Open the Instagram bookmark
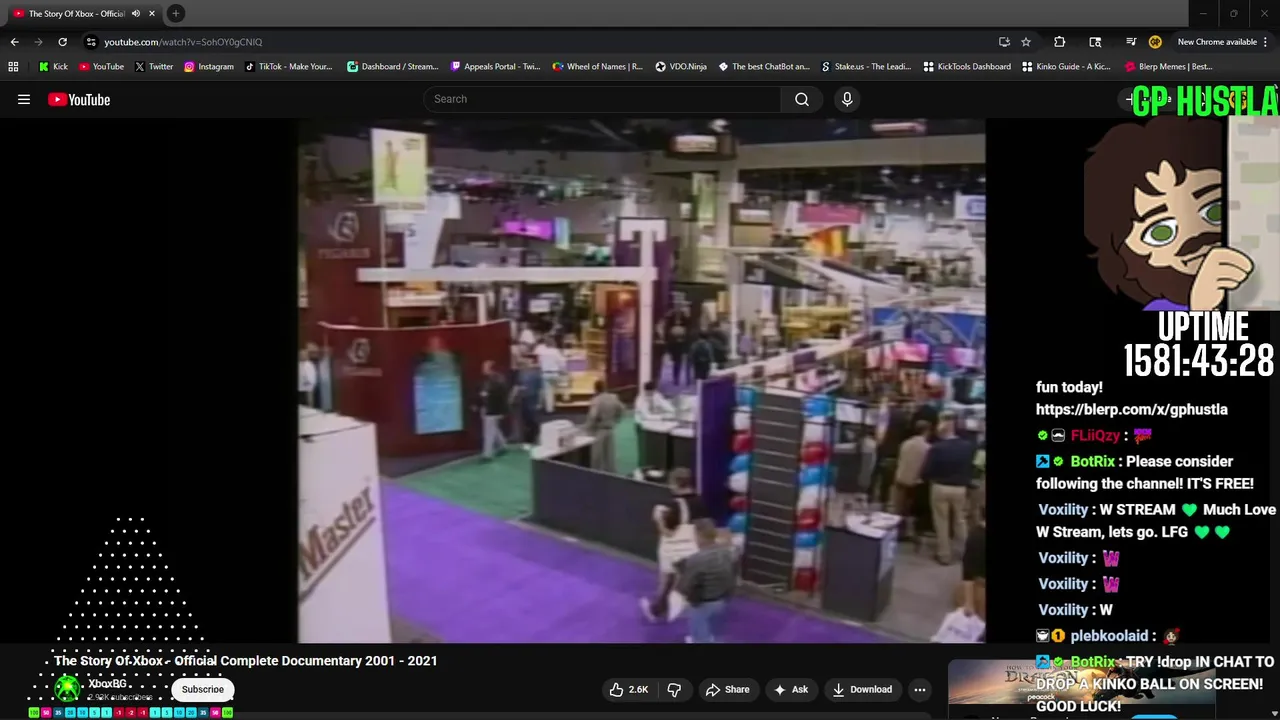Viewport: 1280px width, 720px height. [209, 67]
